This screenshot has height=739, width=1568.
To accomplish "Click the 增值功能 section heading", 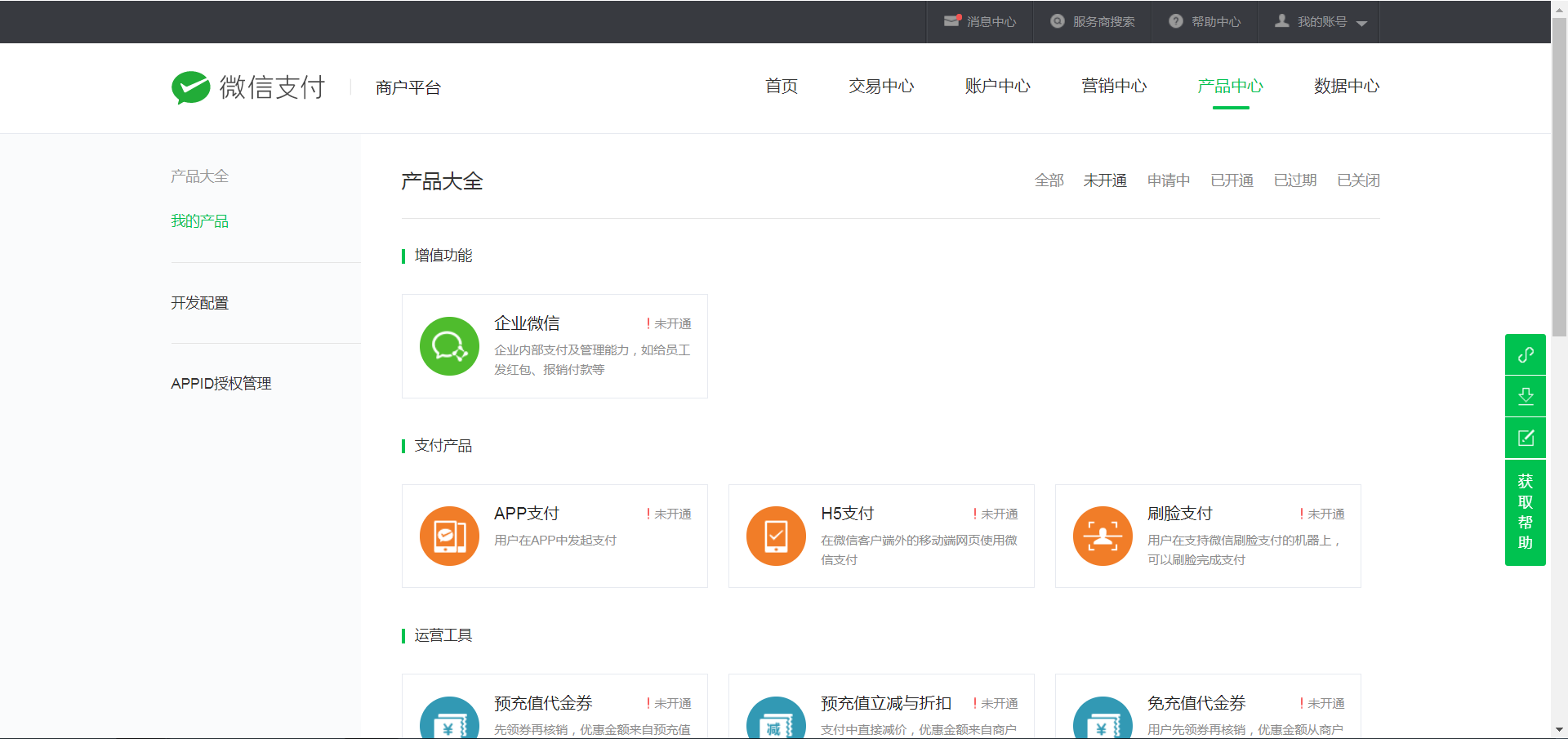I will point(443,256).
